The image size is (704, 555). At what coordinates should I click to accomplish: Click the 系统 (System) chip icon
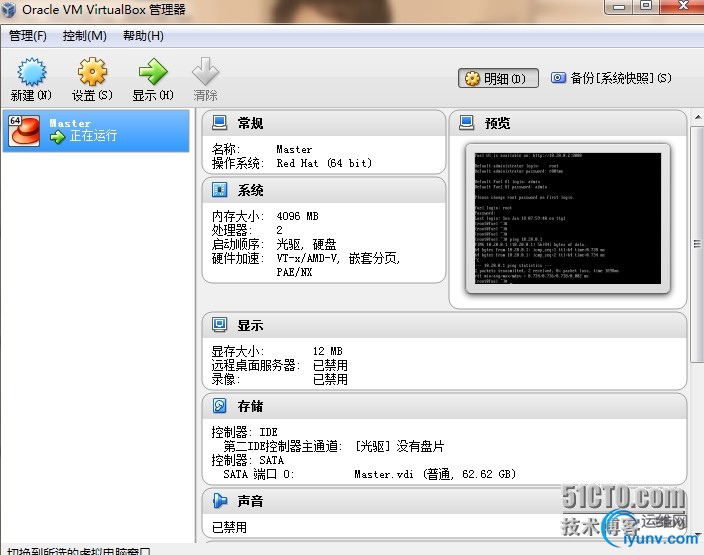click(x=220, y=190)
